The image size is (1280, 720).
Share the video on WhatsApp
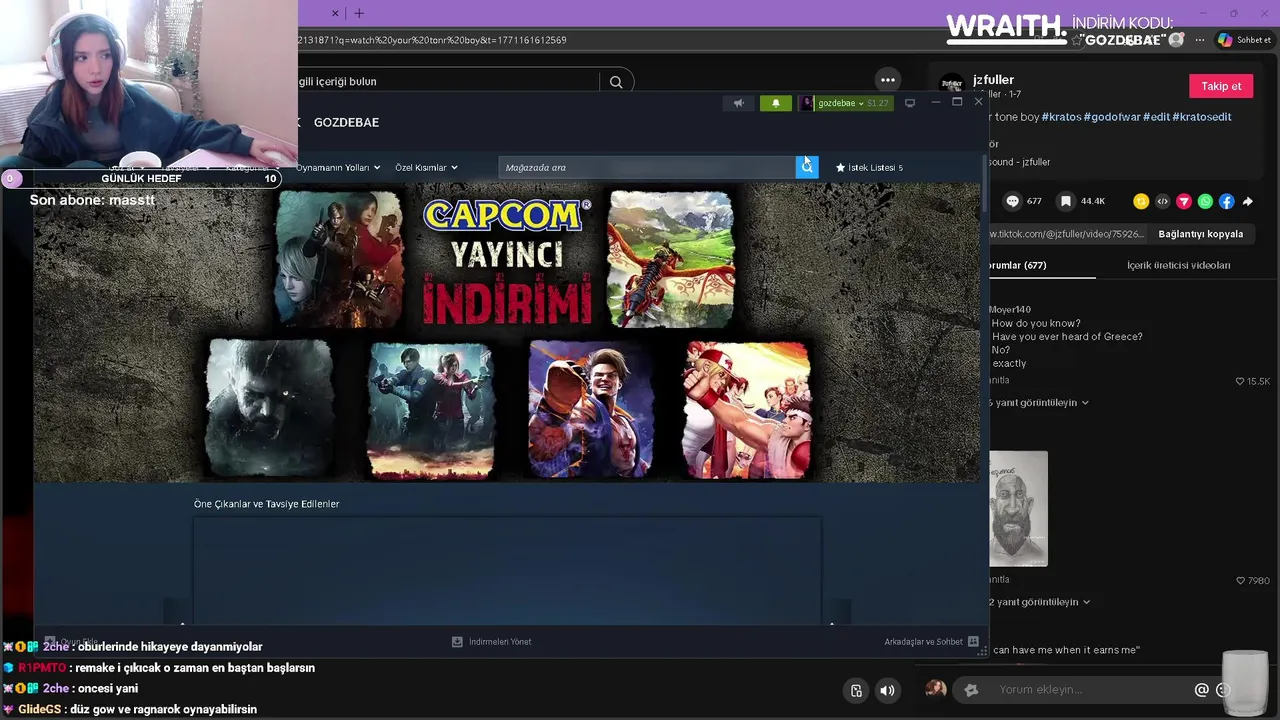pos(1205,201)
